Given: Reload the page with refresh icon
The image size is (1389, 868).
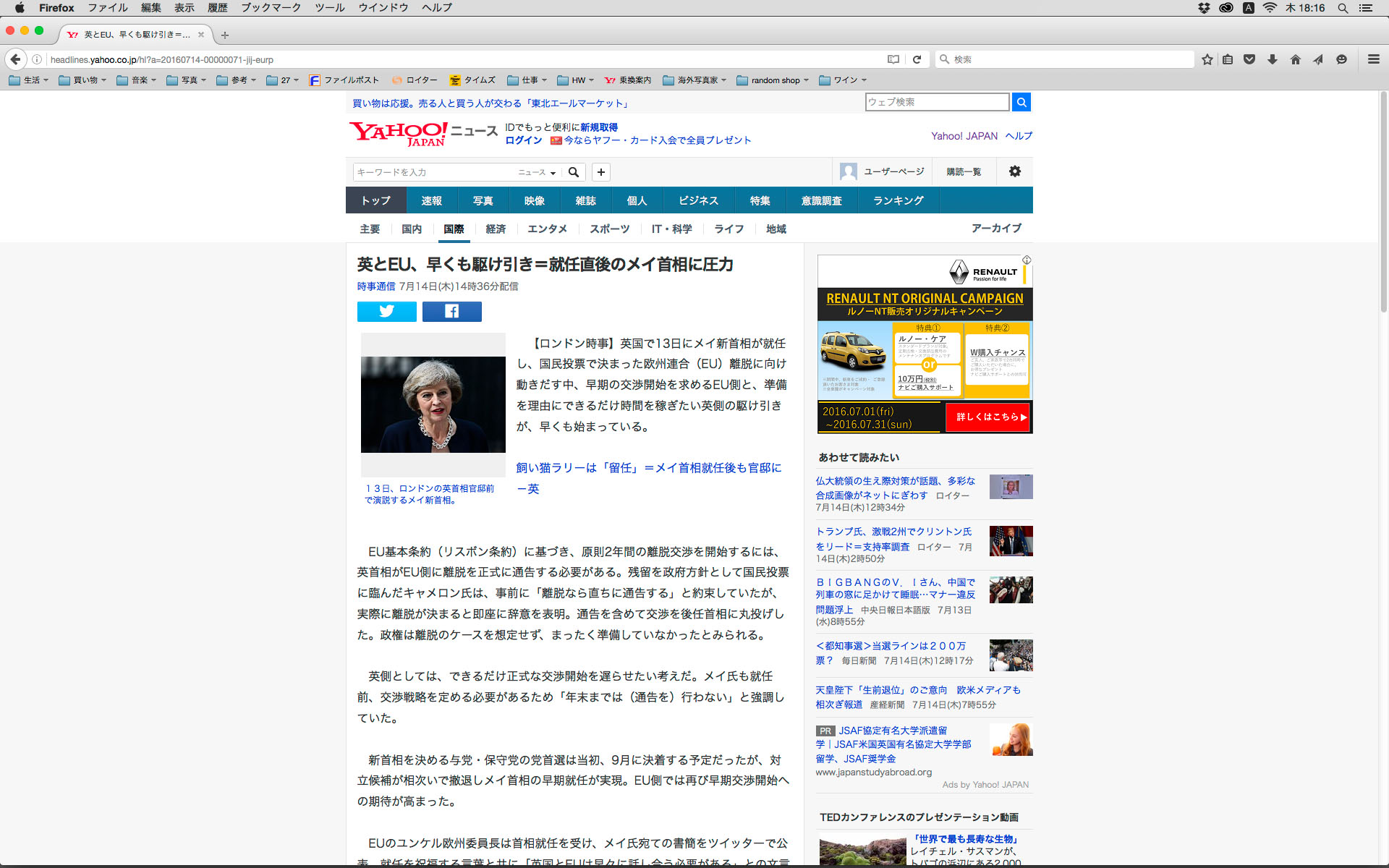Looking at the screenshot, I should point(917,59).
